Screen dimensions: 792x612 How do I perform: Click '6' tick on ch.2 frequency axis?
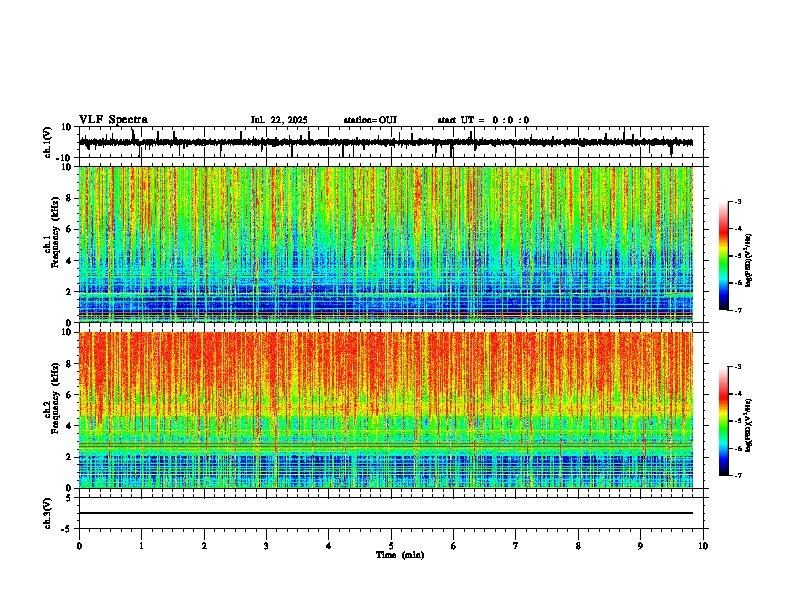pos(70,395)
